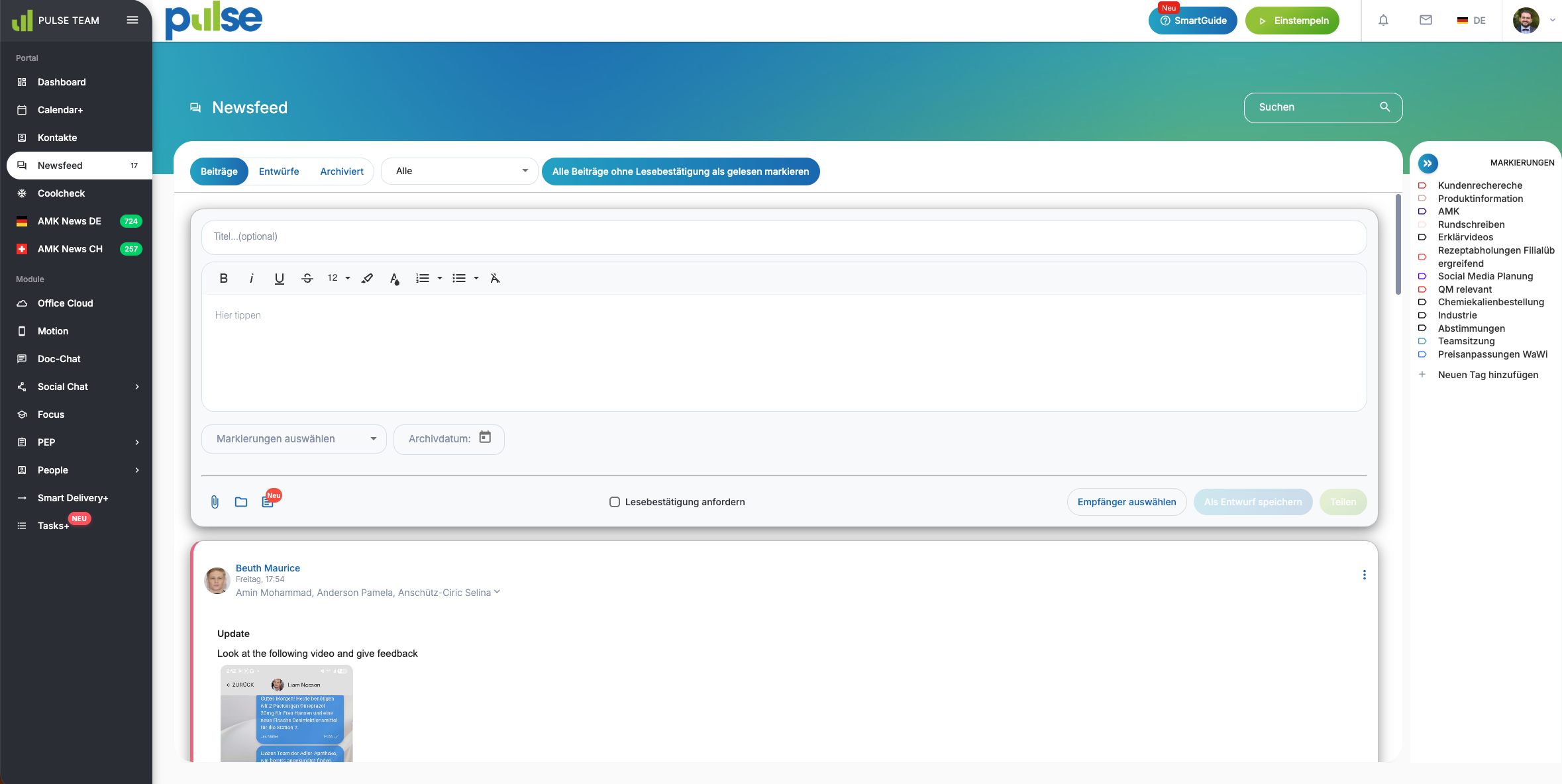The width and height of the screenshot is (1562, 784).
Task: Check Lesebestätigung anfordern checkbox
Action: pos(615,502)
